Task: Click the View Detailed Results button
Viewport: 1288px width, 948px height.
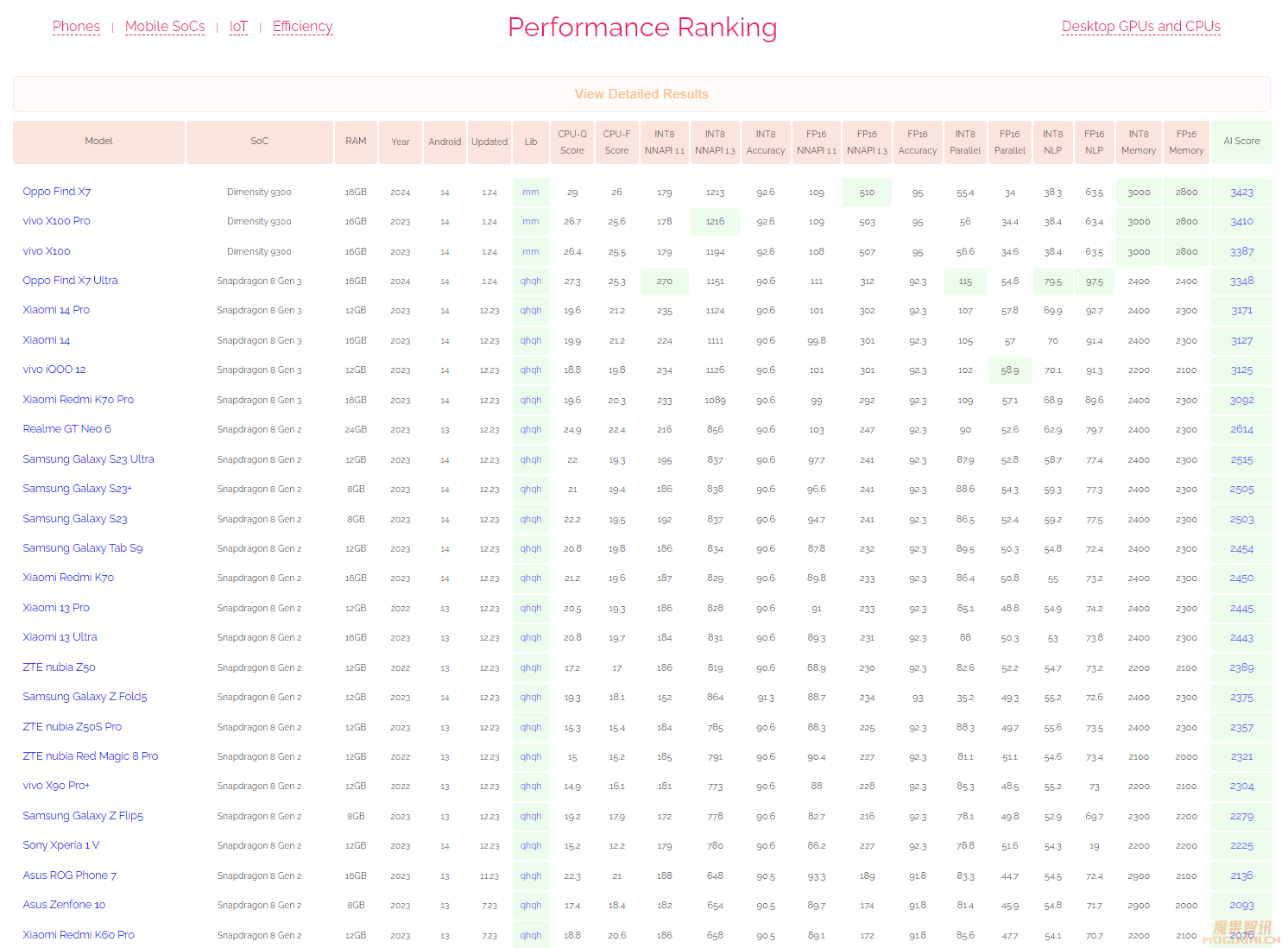Action: point(641,94)
